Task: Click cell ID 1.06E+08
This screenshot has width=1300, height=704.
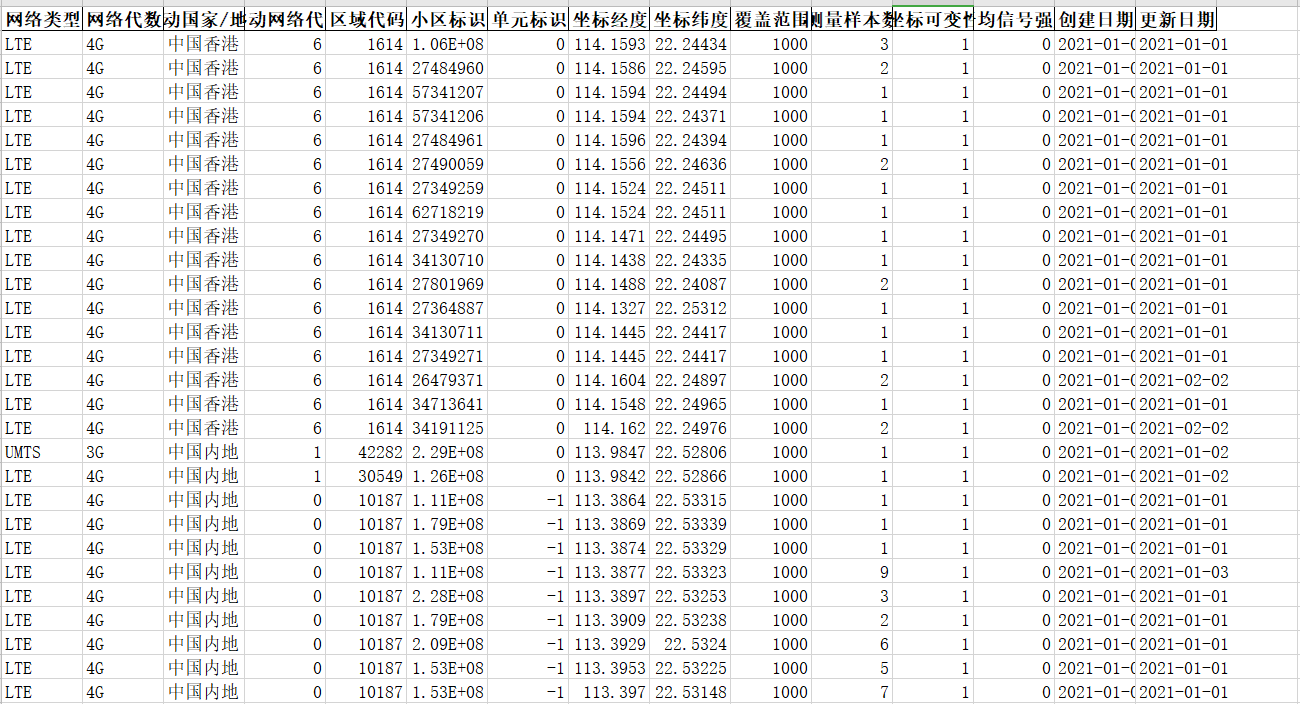Action: (x=447, y=44)
